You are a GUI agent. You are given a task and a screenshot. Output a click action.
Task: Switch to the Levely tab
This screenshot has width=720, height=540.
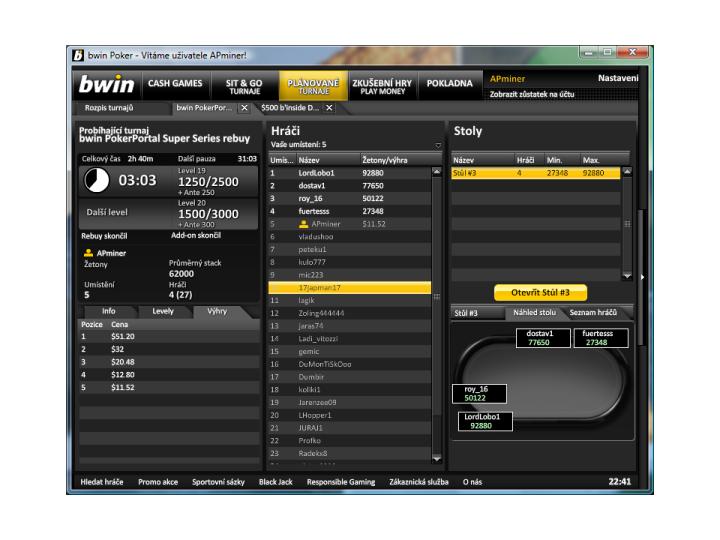[x=162, y=311]
